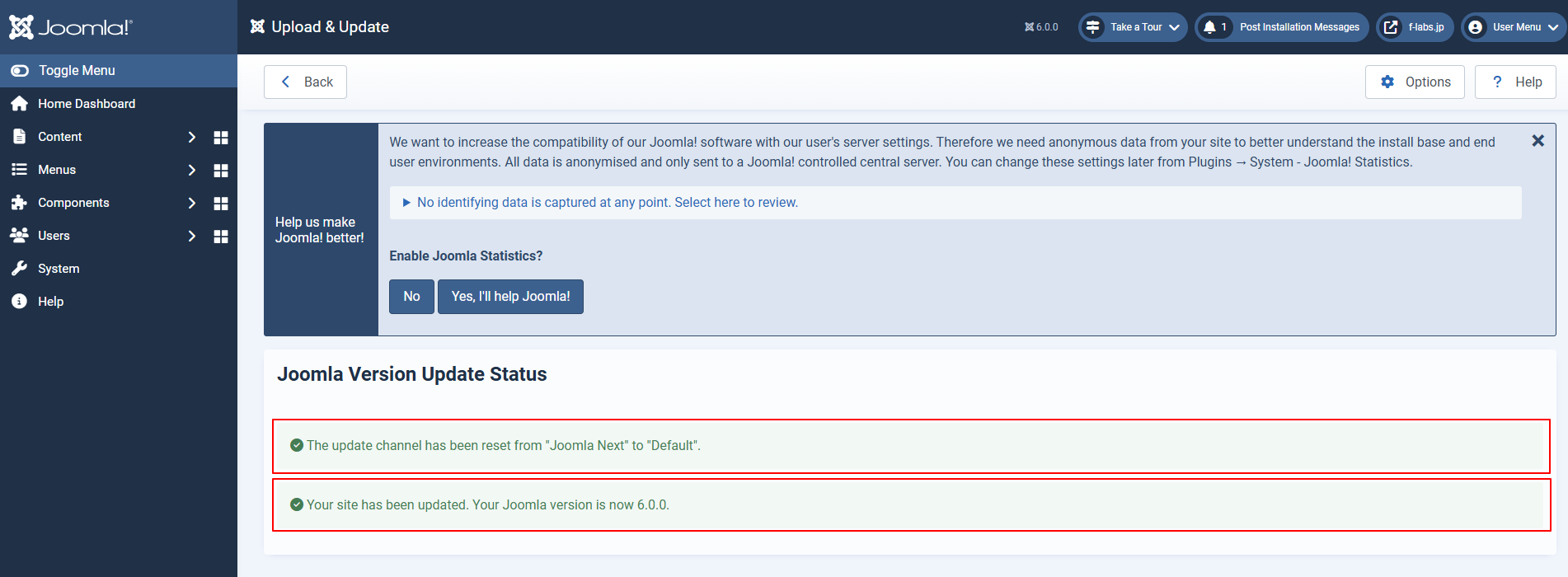Open the System menu item
Screen dimensions: 1568x577
click(x=59, y=269)
